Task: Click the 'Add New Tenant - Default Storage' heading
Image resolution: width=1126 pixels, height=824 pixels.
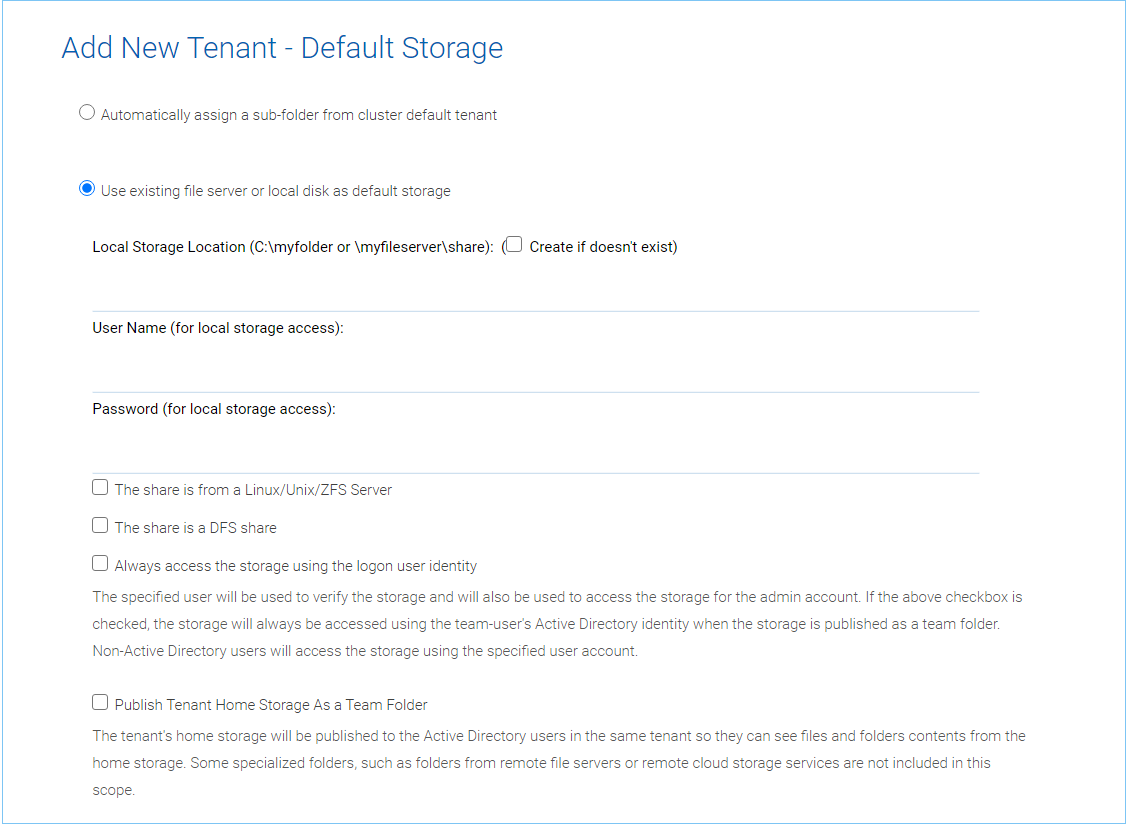Action: point(282,48)
